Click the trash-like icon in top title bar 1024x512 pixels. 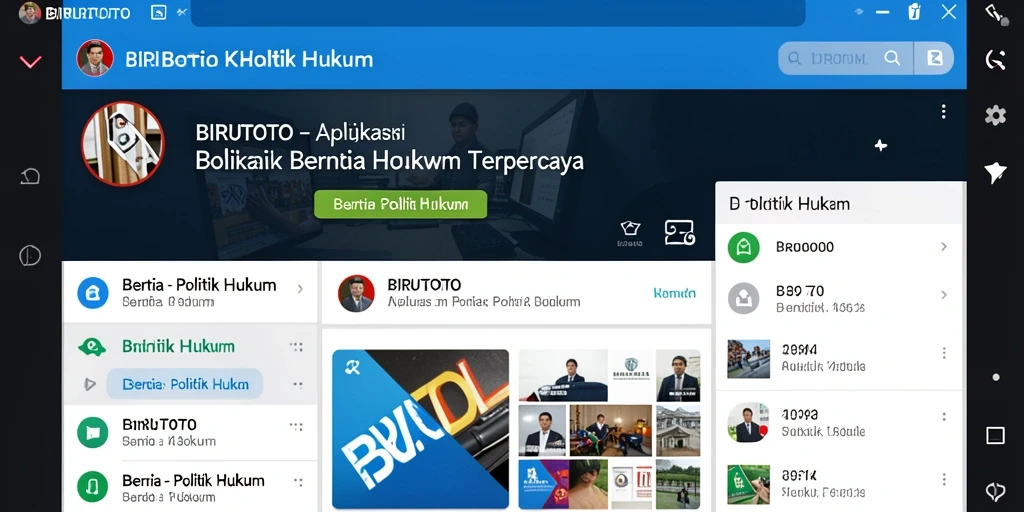click(x=914, y=11)
